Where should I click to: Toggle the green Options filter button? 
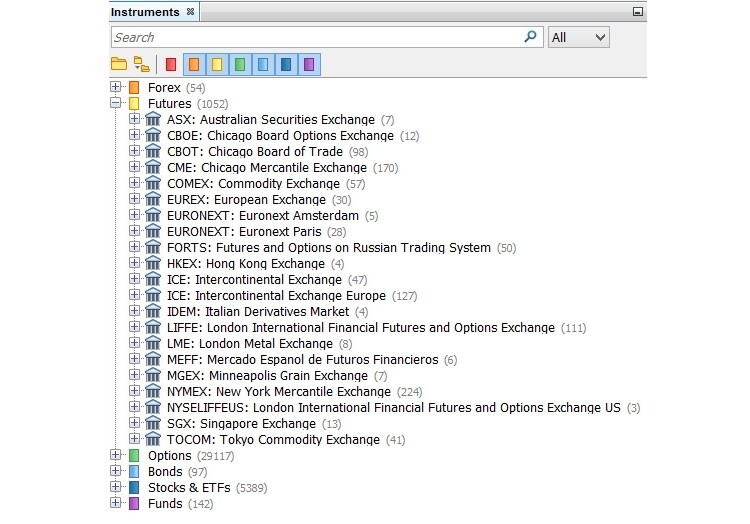[240, 64]
